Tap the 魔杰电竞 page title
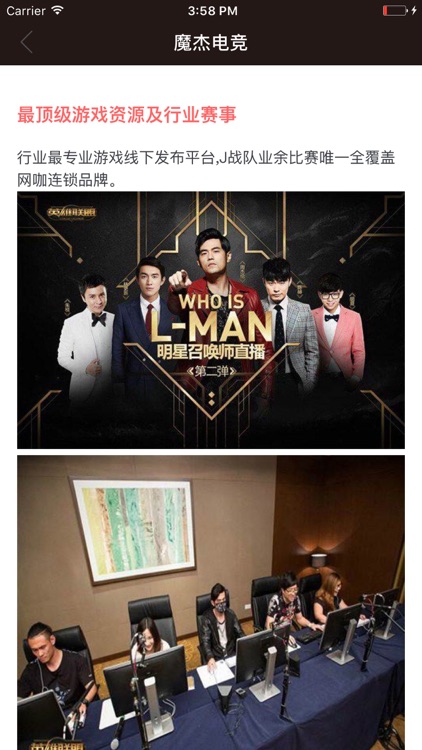This screenshot has height=750, width=422. (211, 43)
